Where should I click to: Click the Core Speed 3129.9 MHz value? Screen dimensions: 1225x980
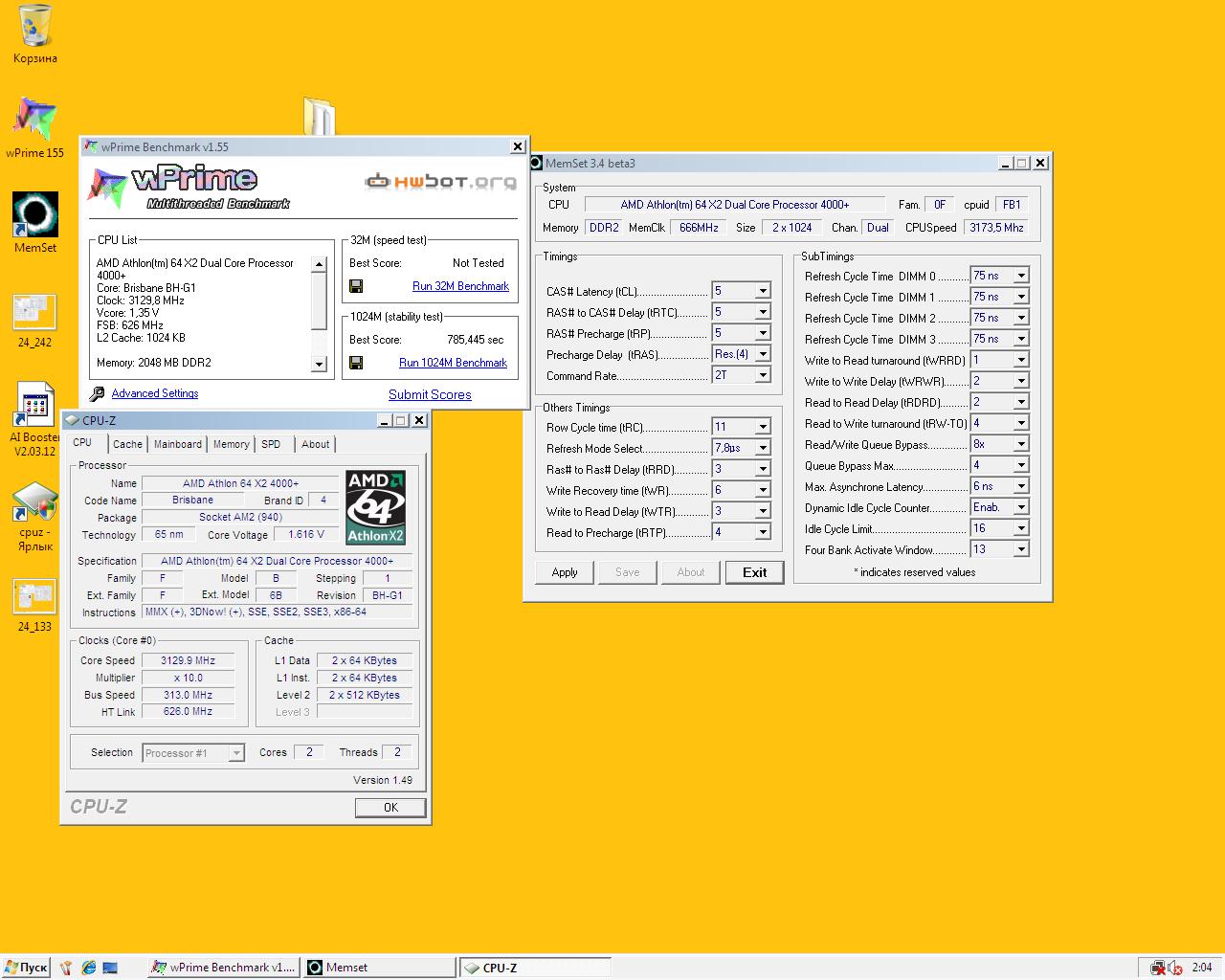click(x=189, y=660)
